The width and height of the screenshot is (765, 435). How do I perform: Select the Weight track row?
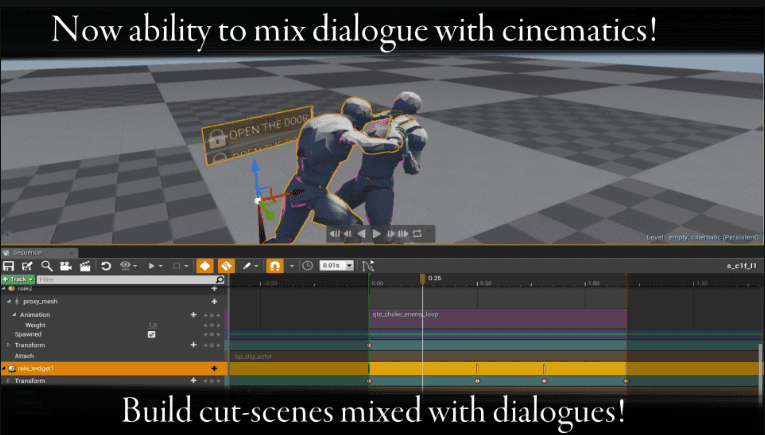[113, 325]
